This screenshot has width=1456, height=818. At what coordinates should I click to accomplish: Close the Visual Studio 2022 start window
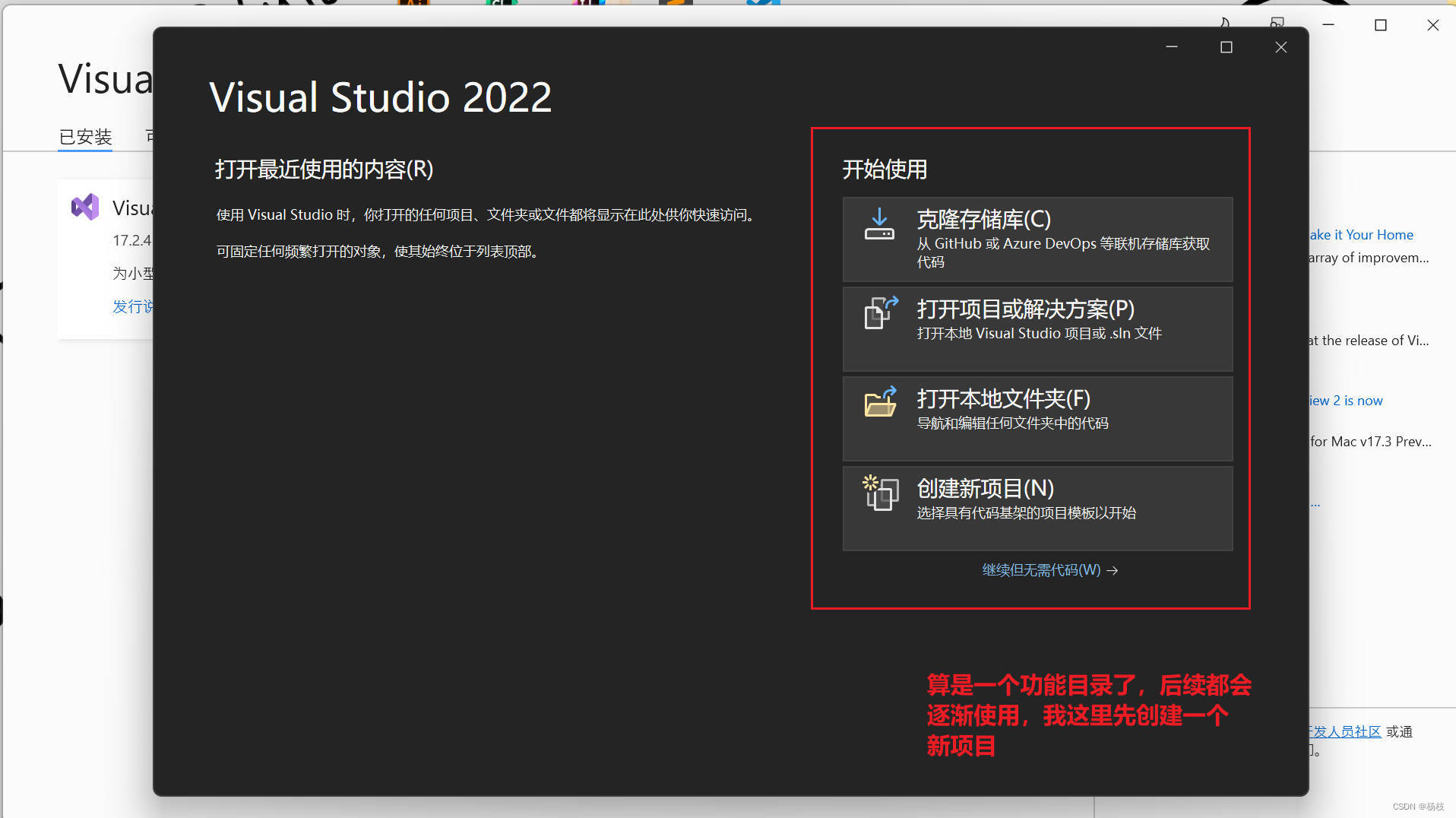1281,47
